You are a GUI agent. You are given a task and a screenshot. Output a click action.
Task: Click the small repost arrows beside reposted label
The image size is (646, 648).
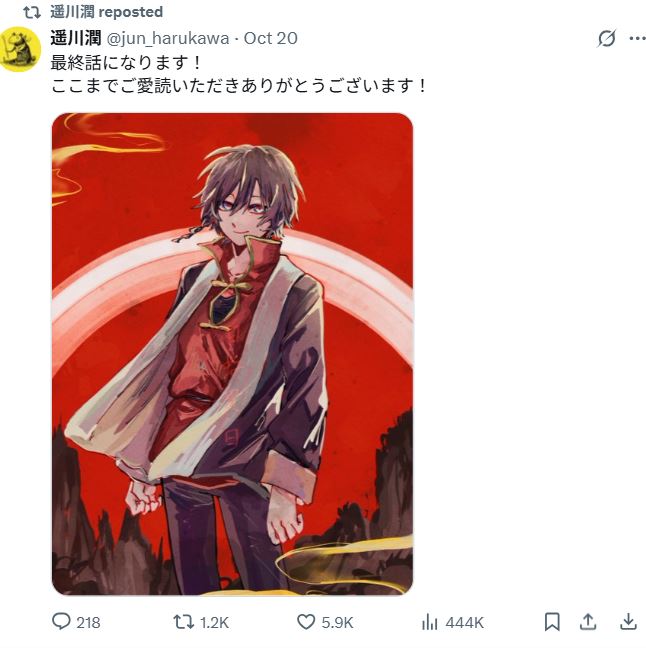point(32,12)
